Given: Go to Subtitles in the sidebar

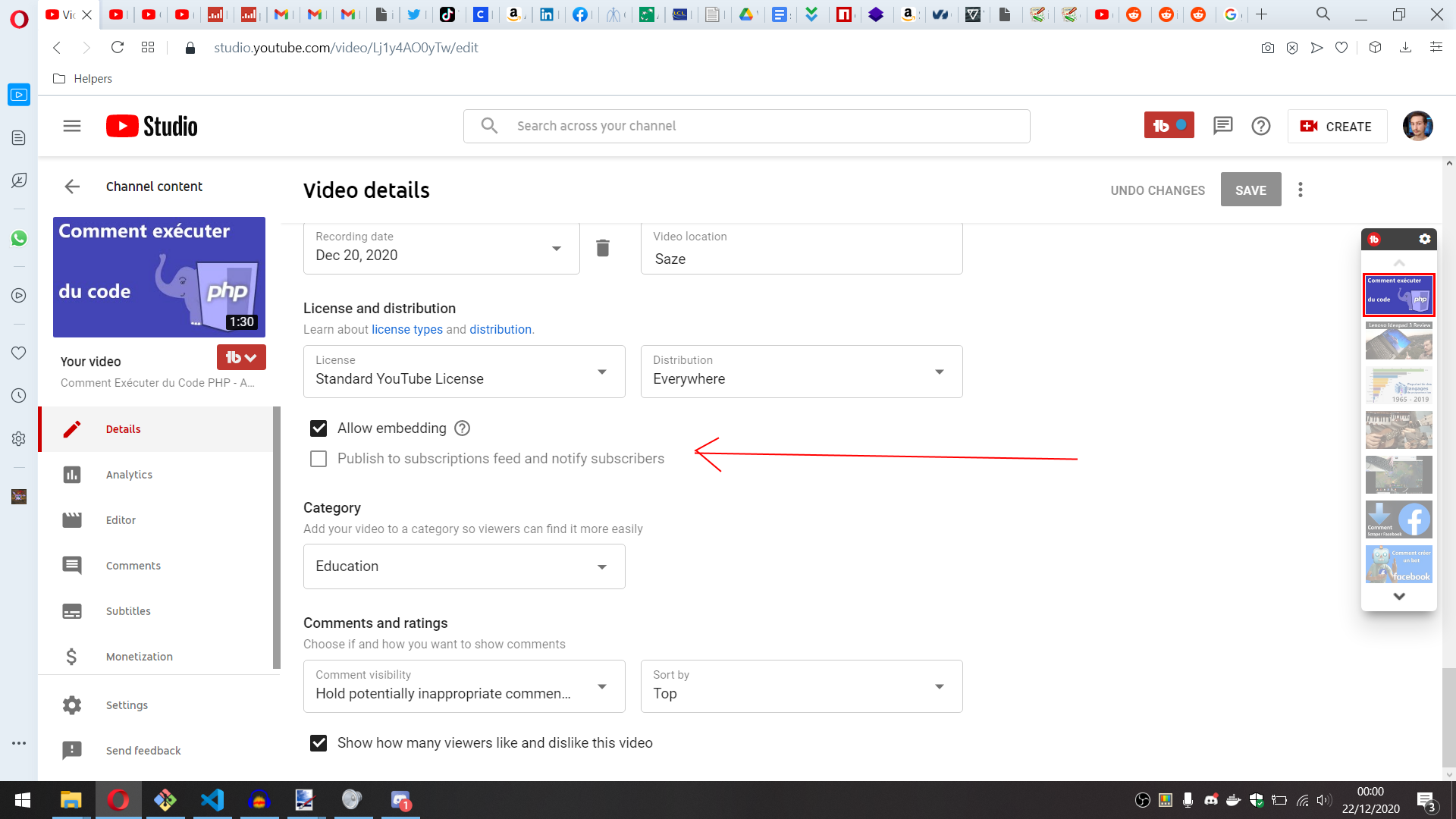Looking at the screenshot, I should pos(128,611).
